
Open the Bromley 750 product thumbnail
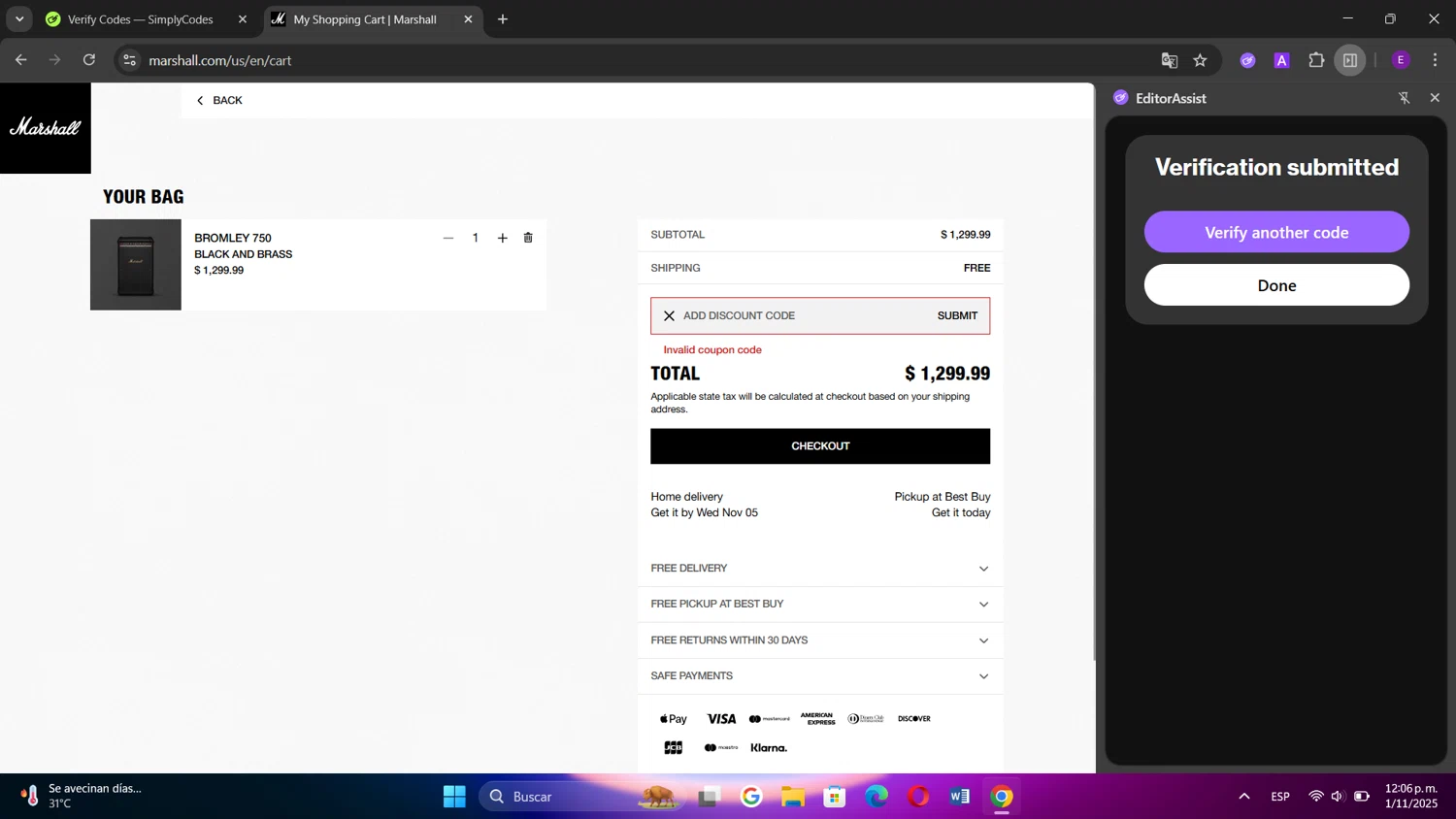[136, 265]
